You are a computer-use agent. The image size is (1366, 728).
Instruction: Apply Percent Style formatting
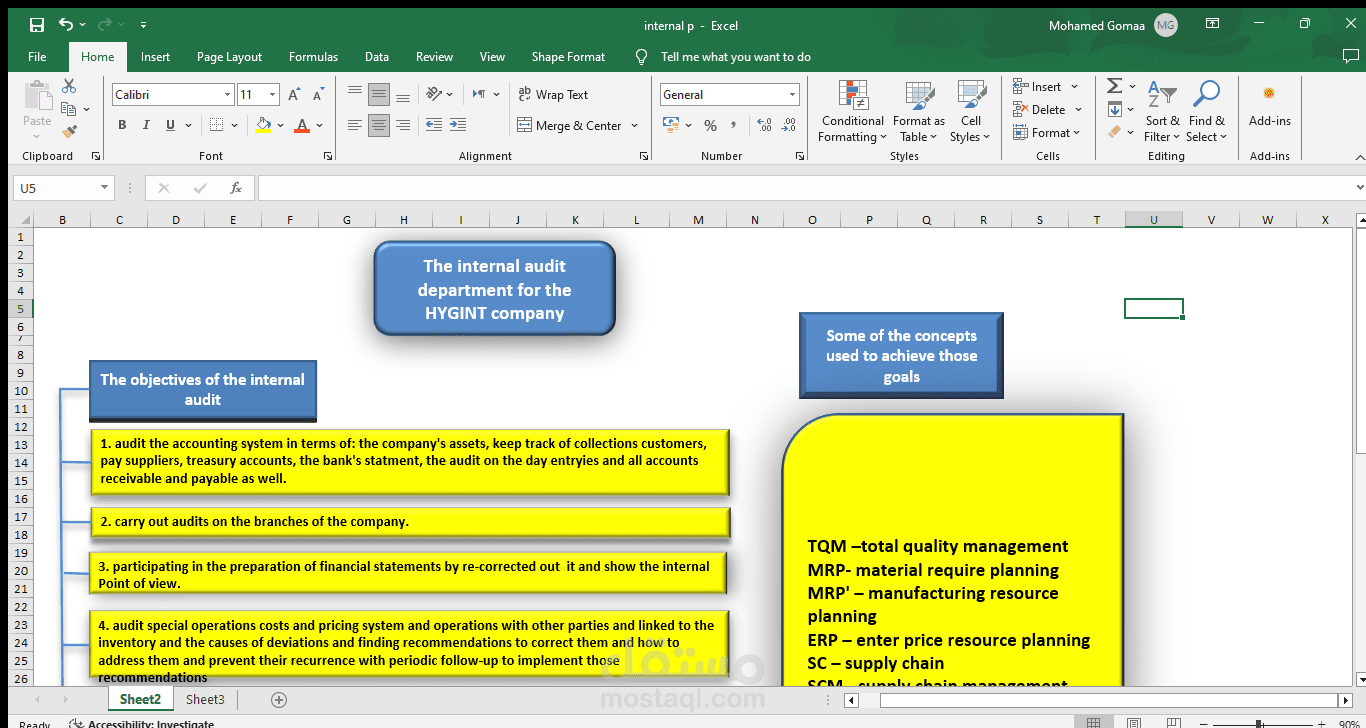coord(710,125)
